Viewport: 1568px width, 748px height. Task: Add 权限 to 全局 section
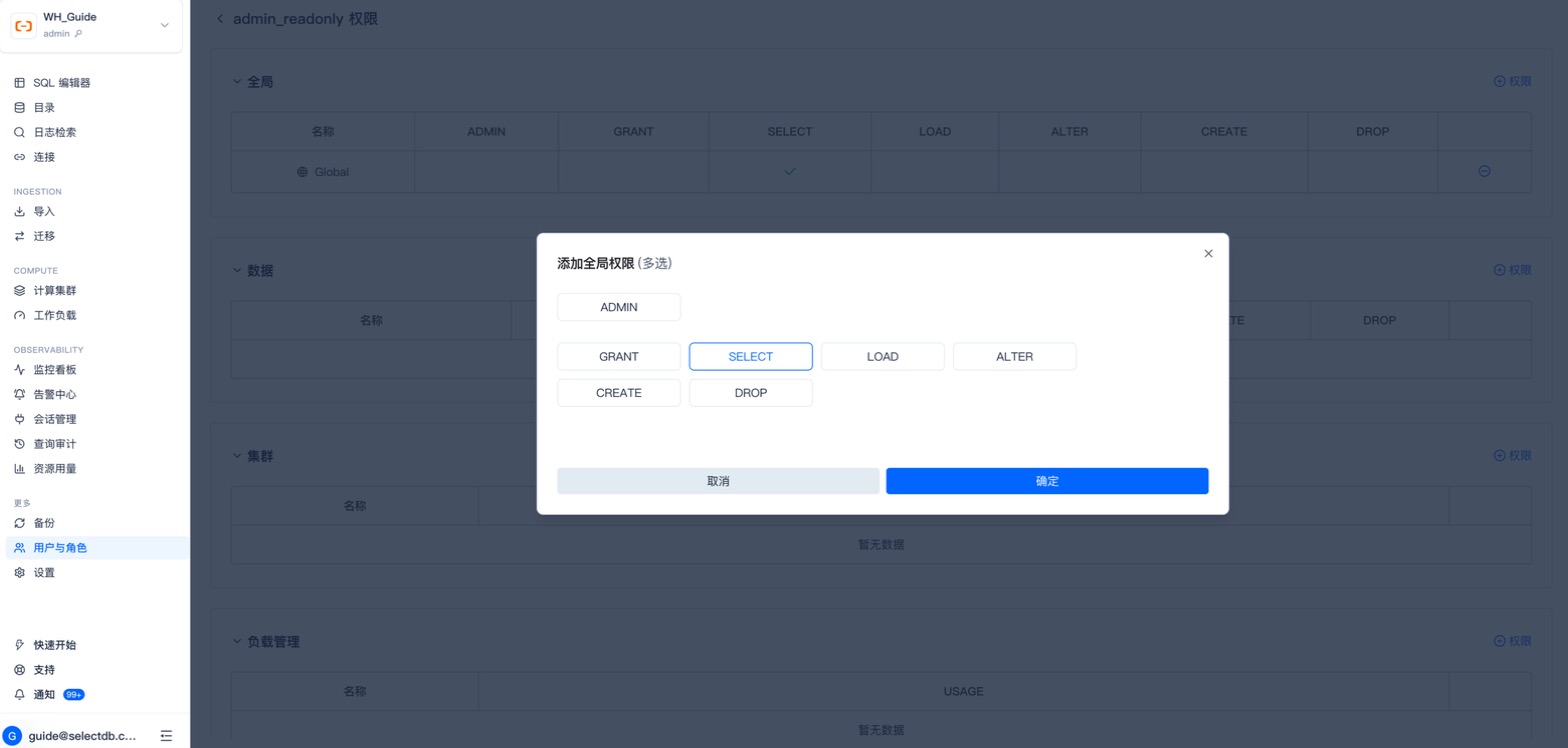[1512, 82]
